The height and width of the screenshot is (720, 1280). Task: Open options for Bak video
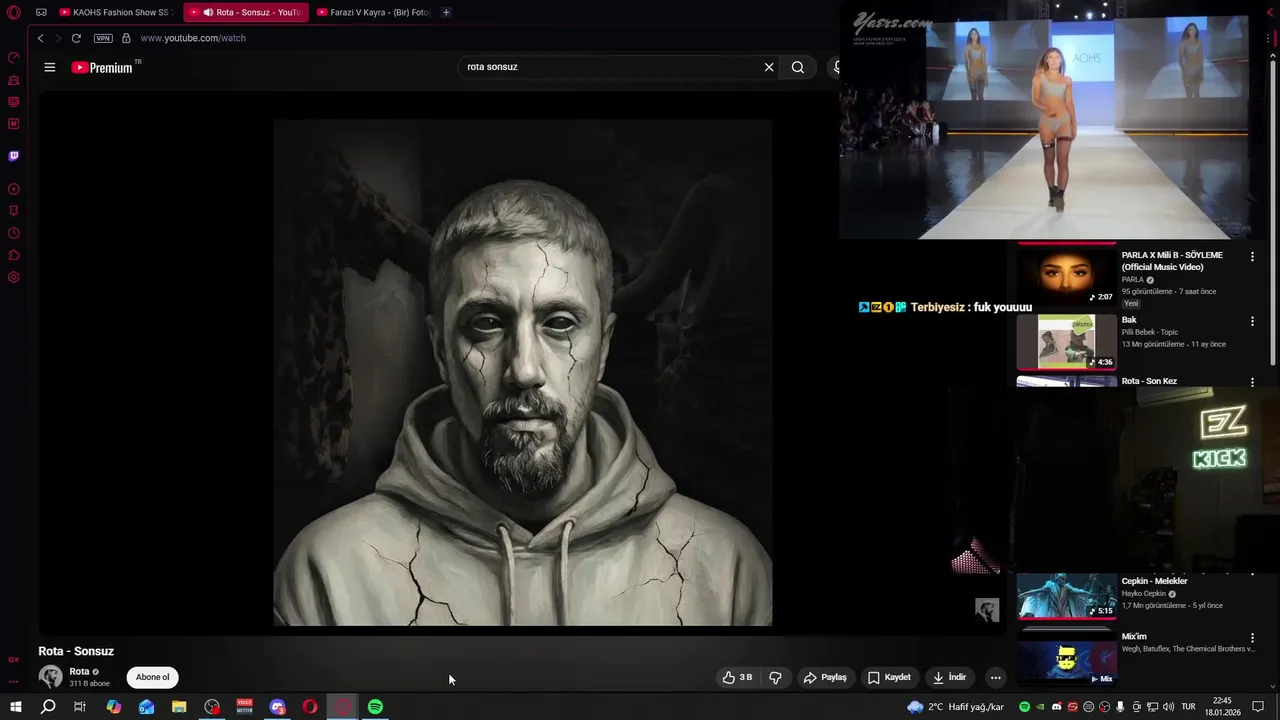click(x=1252, y=321)
